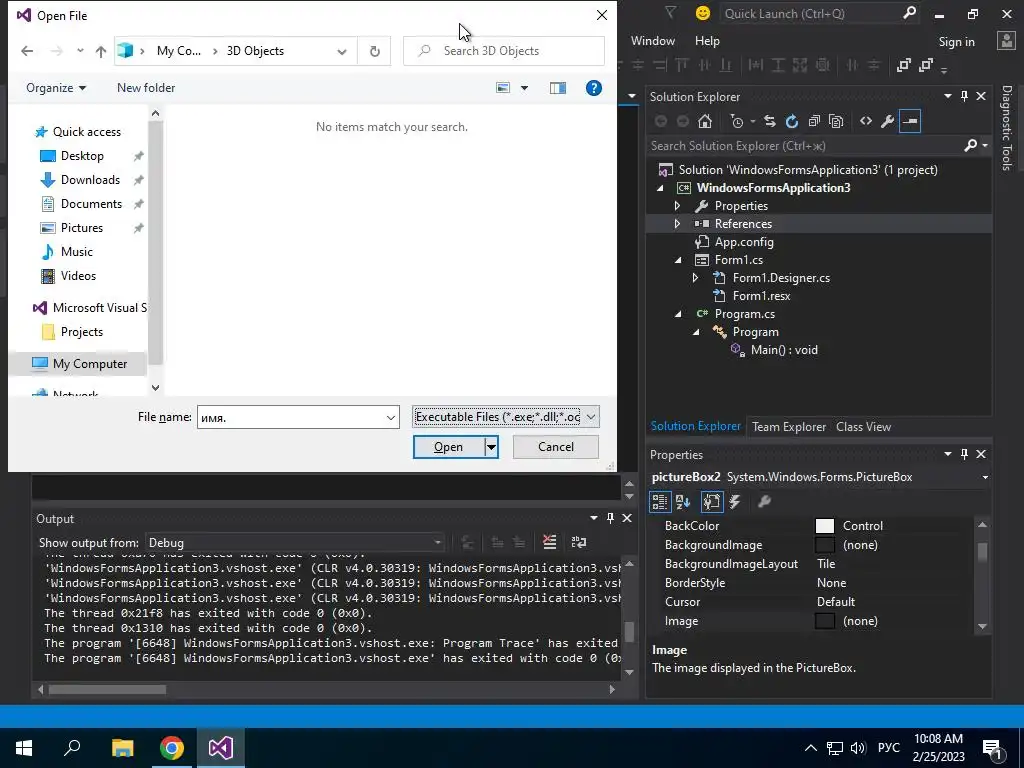The height and width of the screenshot is (768, 1024).
Task: Refresh the Solution Explorer tree
Action: [792, 121]
